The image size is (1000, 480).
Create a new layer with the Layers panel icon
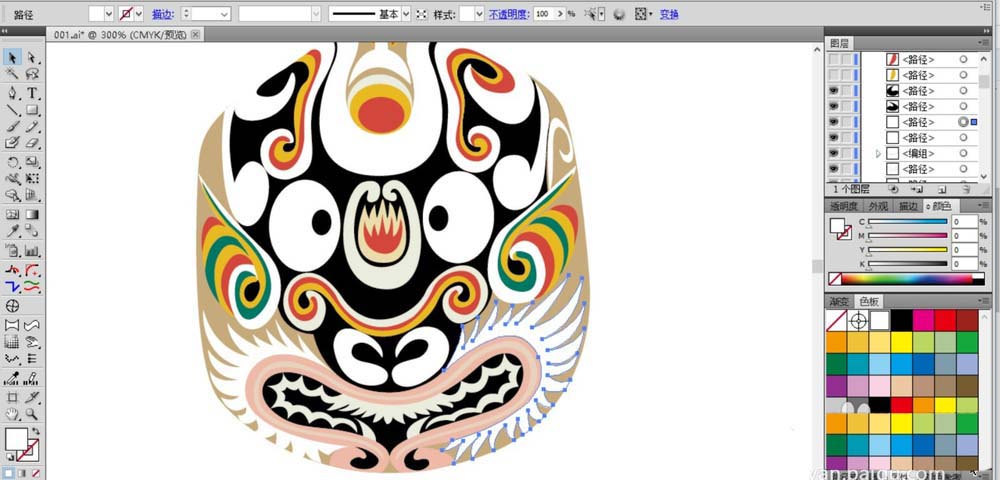[942, 188]
